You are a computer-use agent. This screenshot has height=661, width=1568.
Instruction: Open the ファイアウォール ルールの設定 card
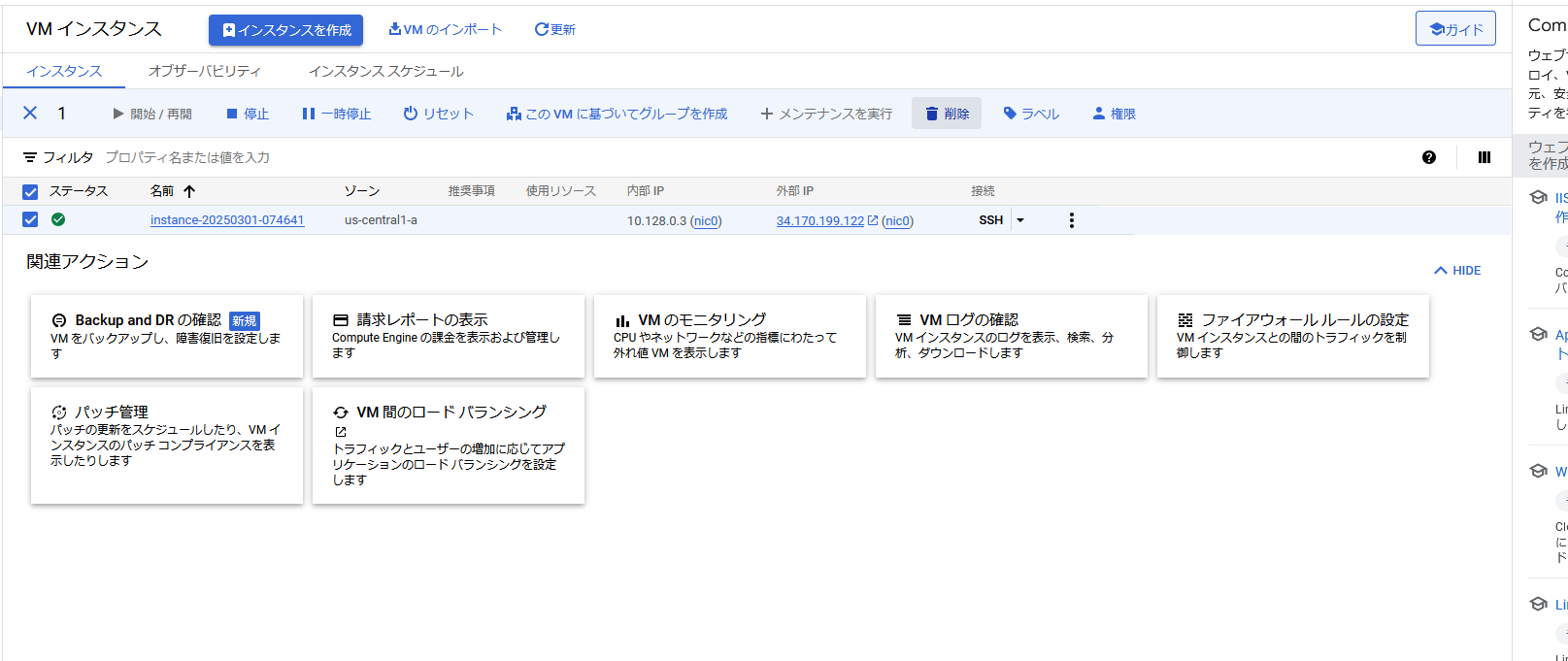tap(1293, 337)
